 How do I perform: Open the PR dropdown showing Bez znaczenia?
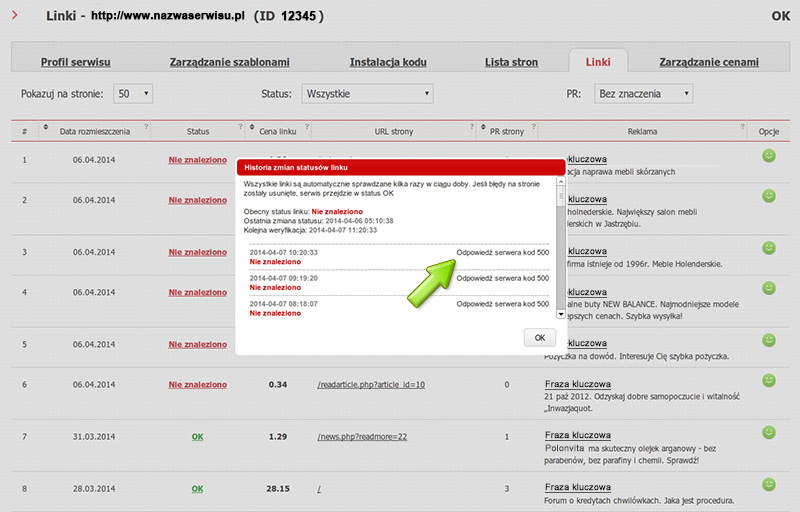tap(642, 94)
